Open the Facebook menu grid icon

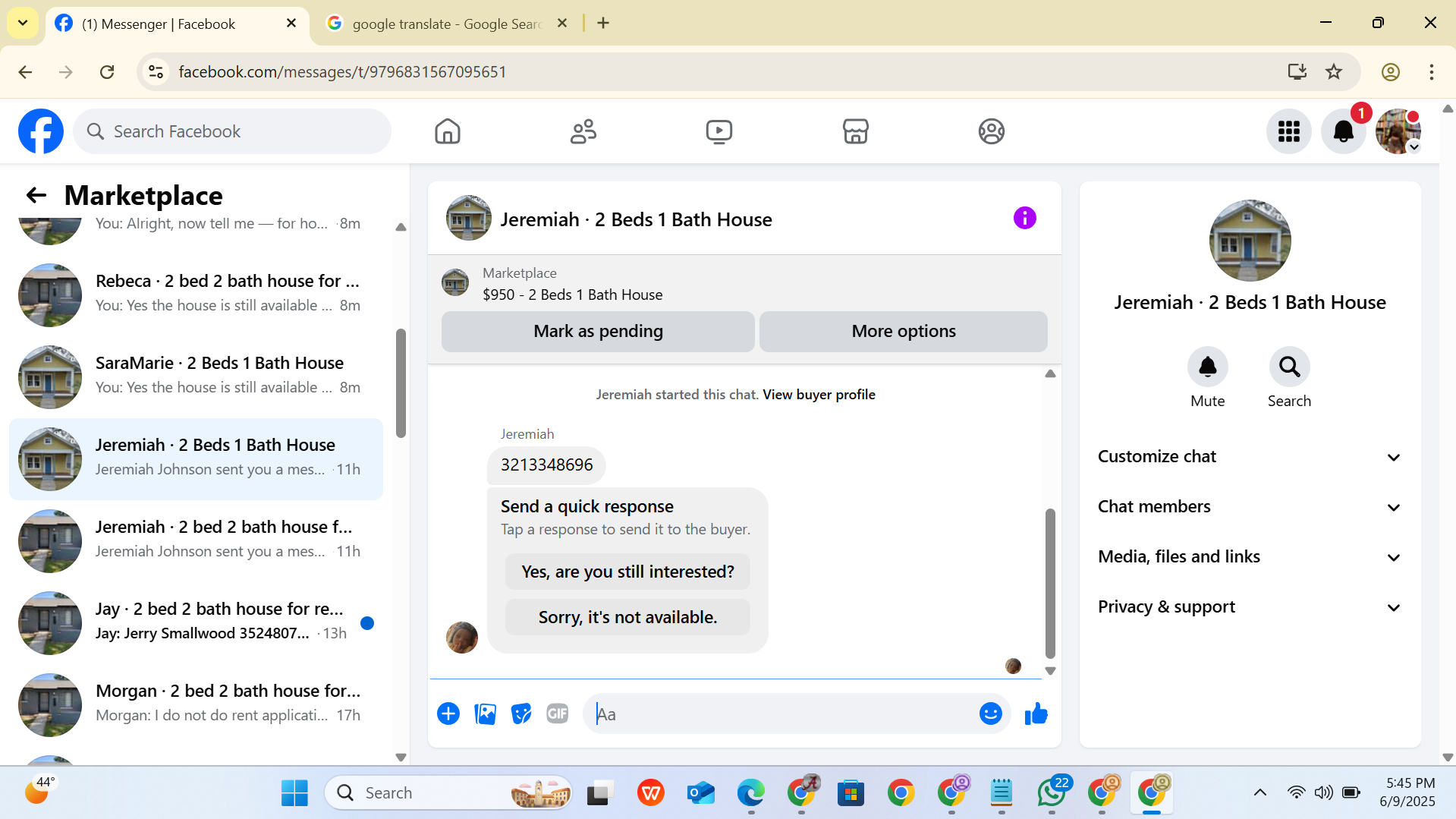coord(1289,131)
